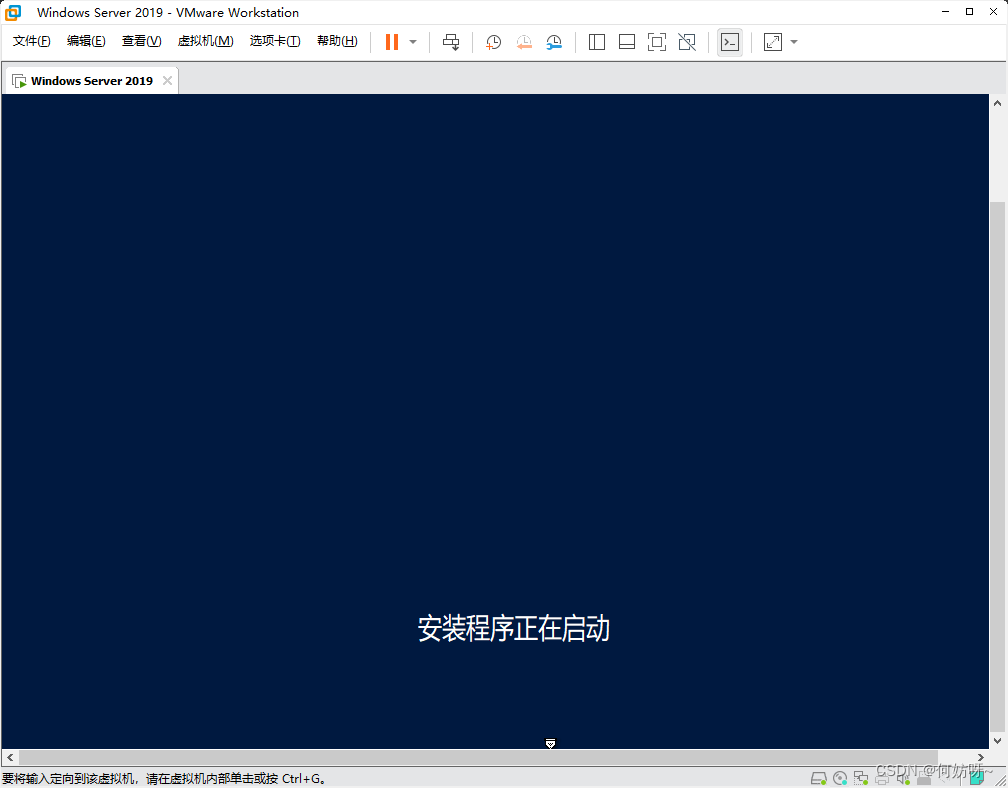Toggle the thumbnail bar view

click(x=627, y=42)
